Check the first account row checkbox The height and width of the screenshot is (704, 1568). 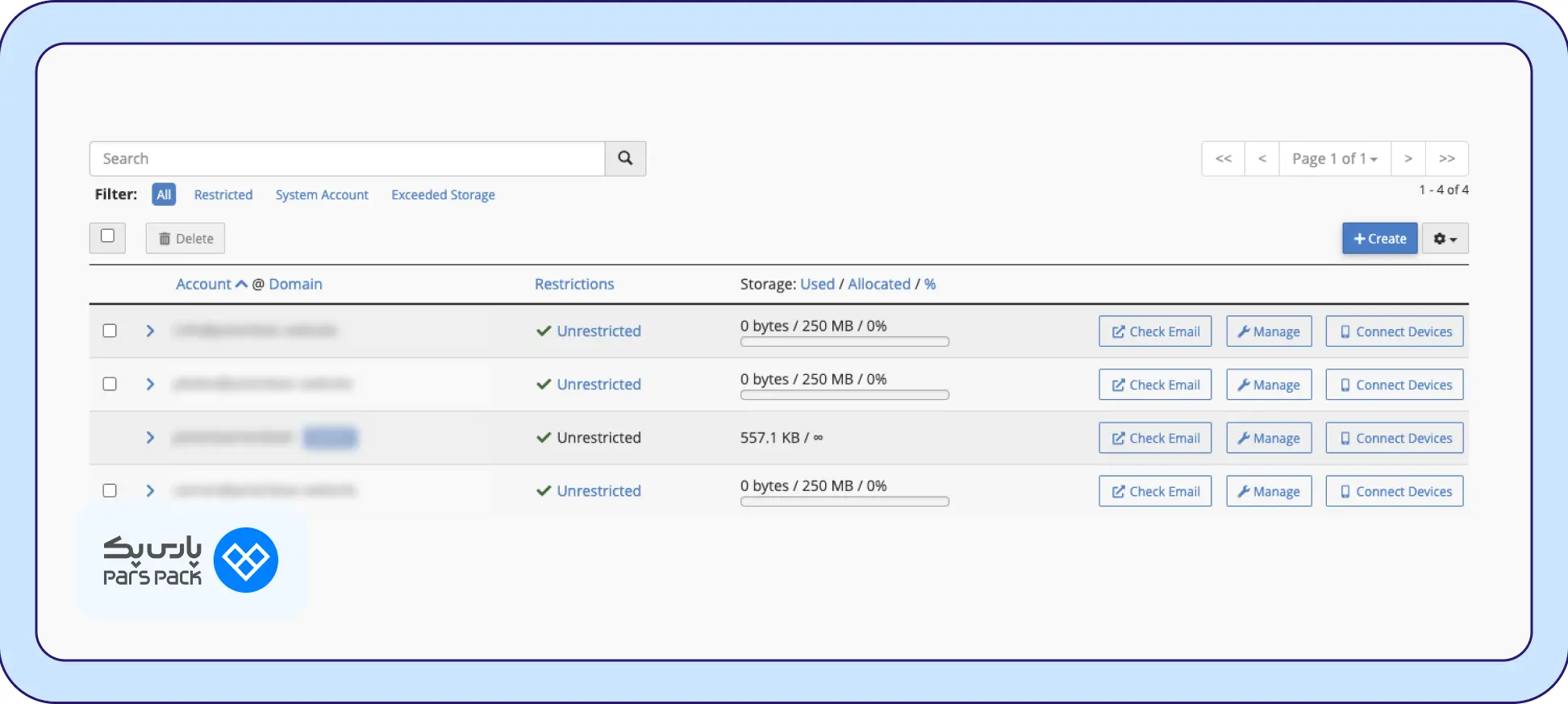(110, 331)
